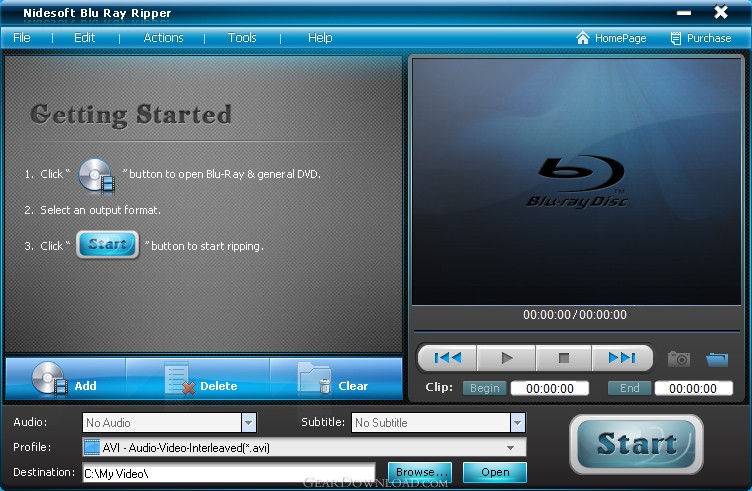
Task: Go to HomePage link
Action: tap(611, 38)
